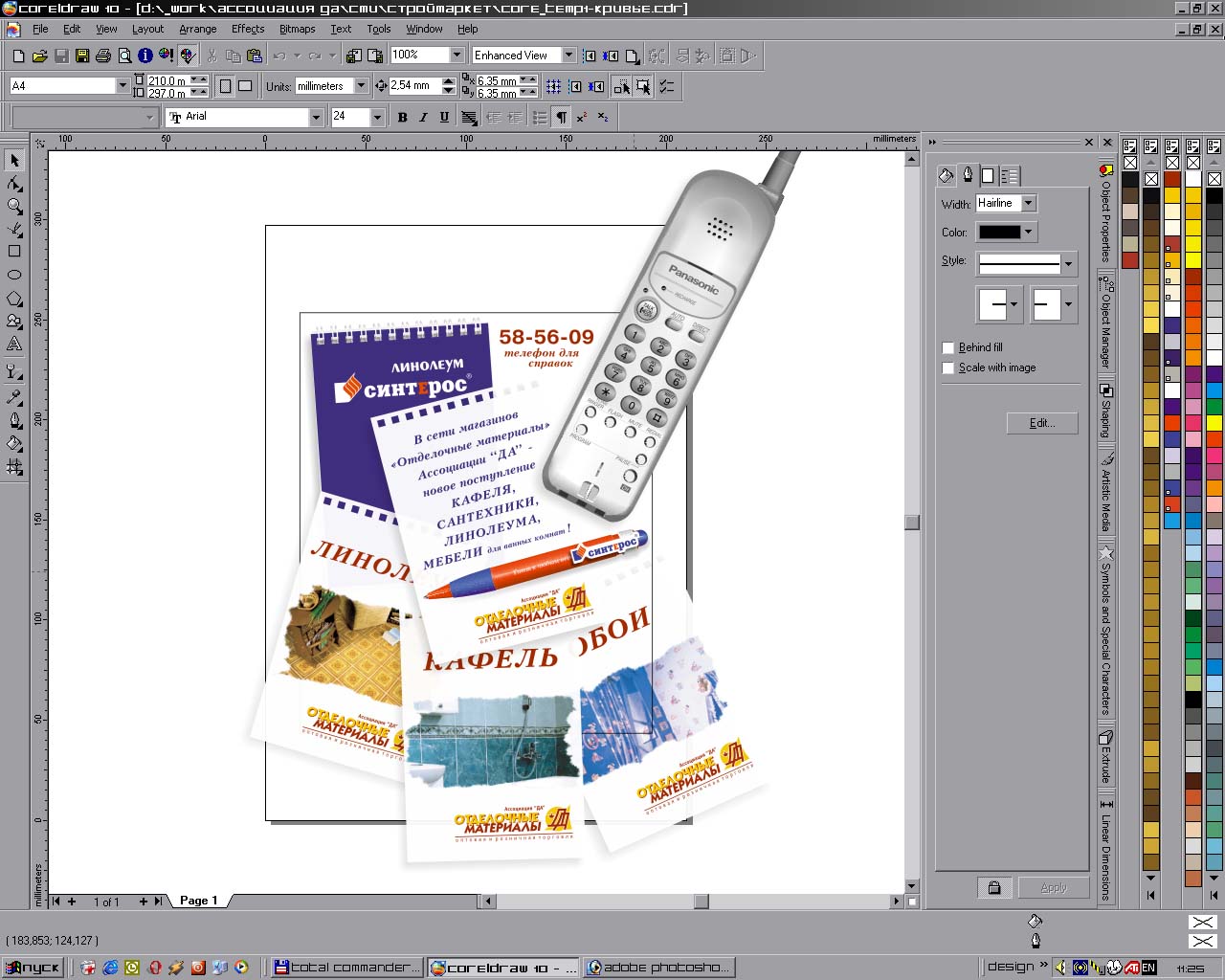Open the Layout menu
1225x980 pixels.
(x=147, y=29)
